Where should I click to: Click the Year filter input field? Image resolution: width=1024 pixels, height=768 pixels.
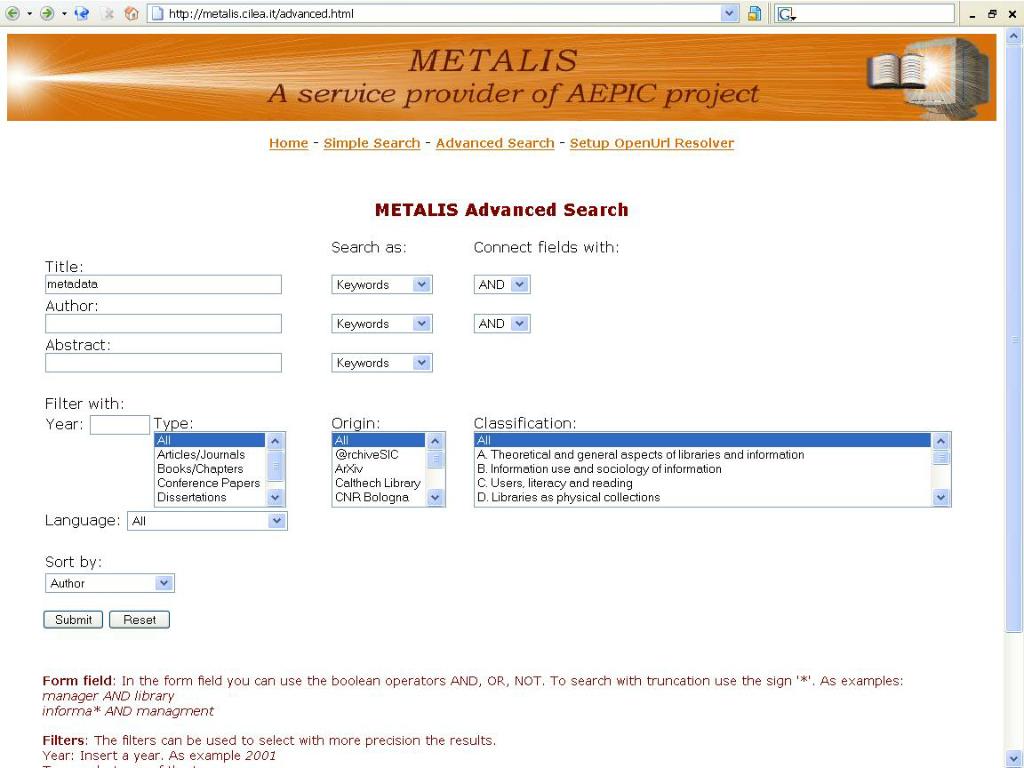point(120,424)
